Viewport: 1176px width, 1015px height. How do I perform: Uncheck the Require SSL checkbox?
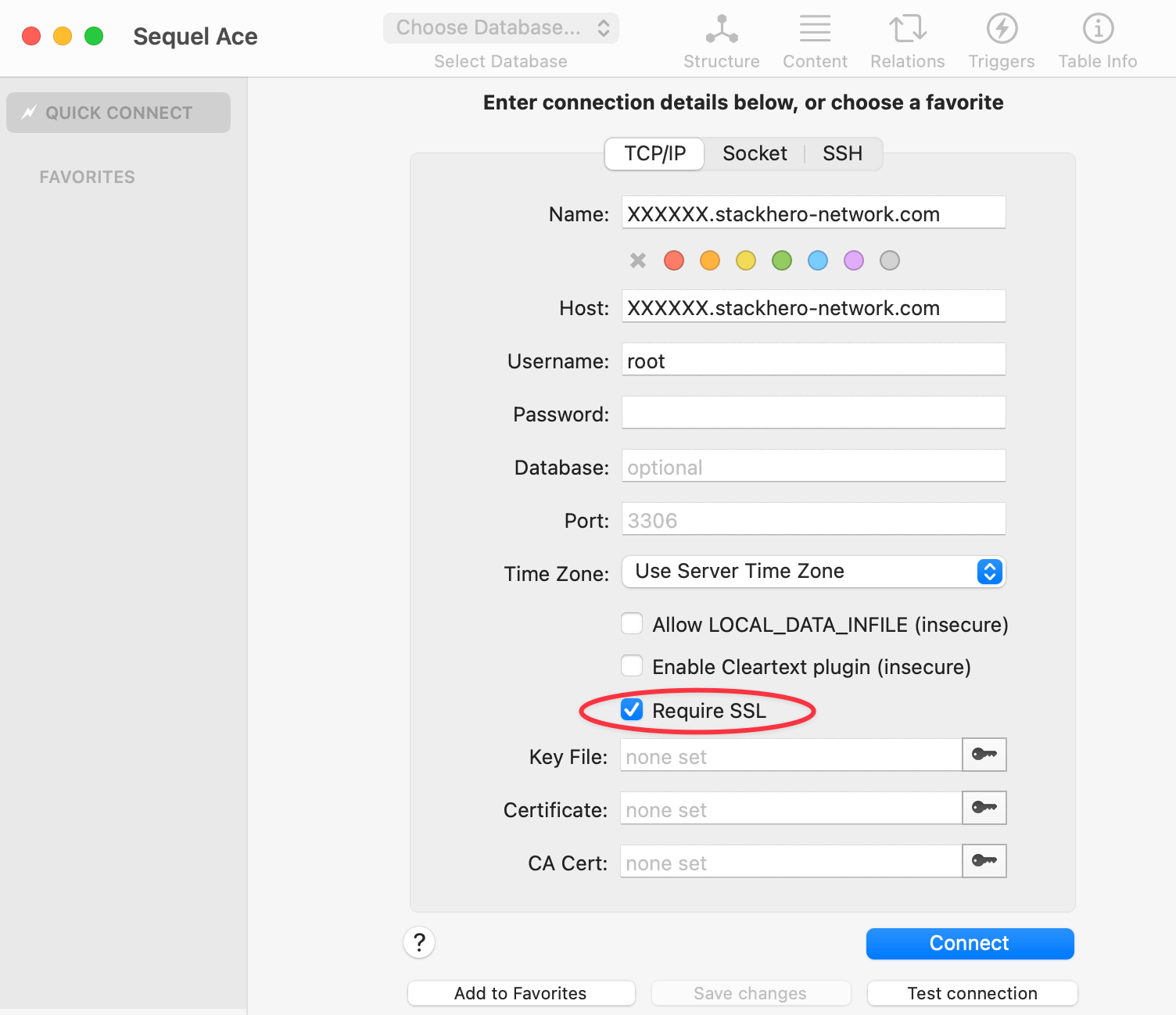[632, 709]
